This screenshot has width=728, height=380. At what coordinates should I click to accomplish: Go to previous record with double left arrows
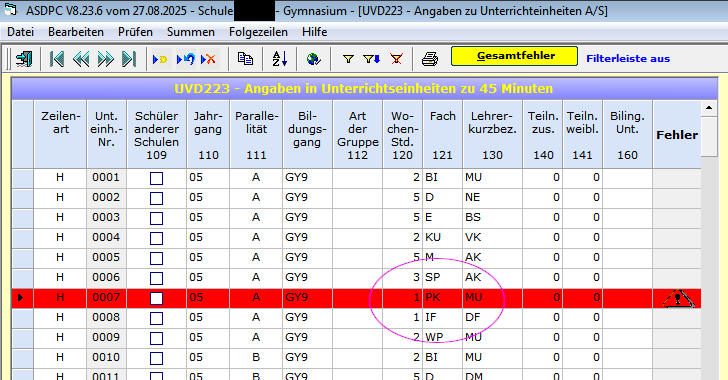point(81,59)
